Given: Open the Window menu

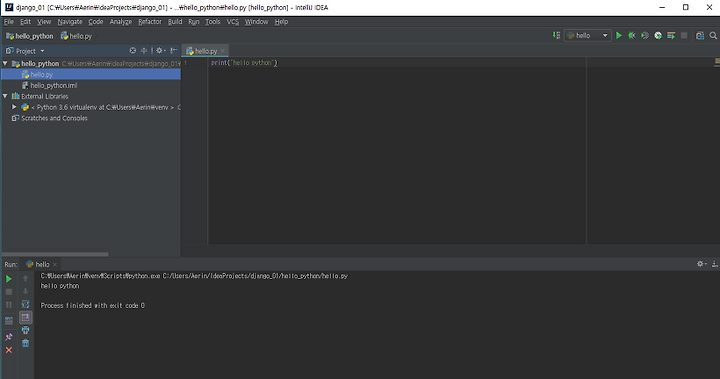Looking at the screenshot, I should pos(256,22).
